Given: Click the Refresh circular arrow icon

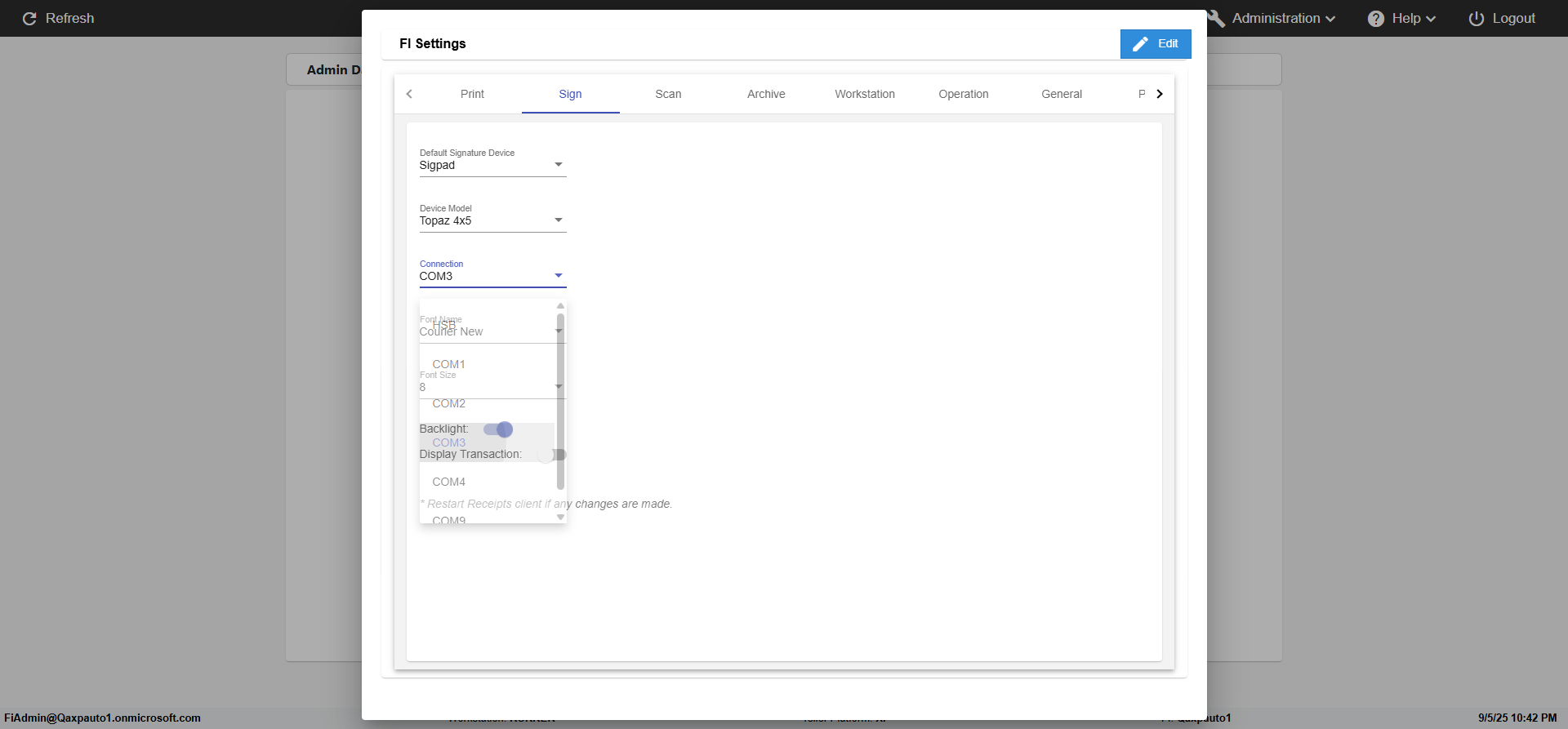Looking at the screenshot, I should click(x=29, y=19).
